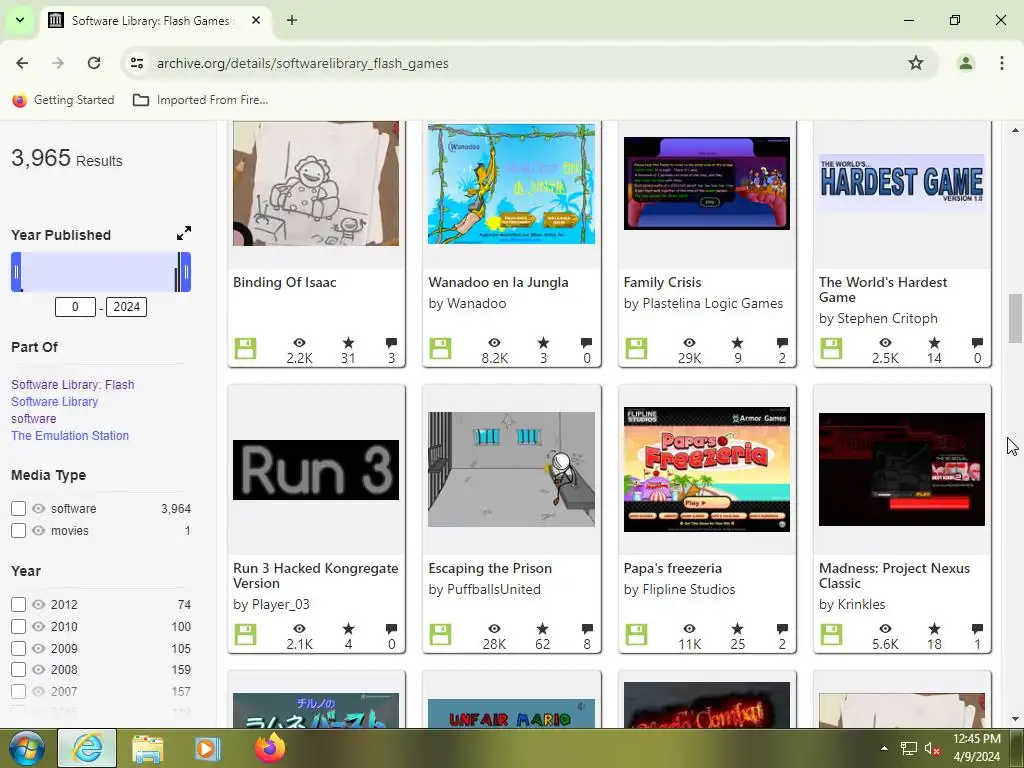Open site information icon in address bar
Image resolution: width=1024 pixels, height=768 pixels.
click(137, 63)
